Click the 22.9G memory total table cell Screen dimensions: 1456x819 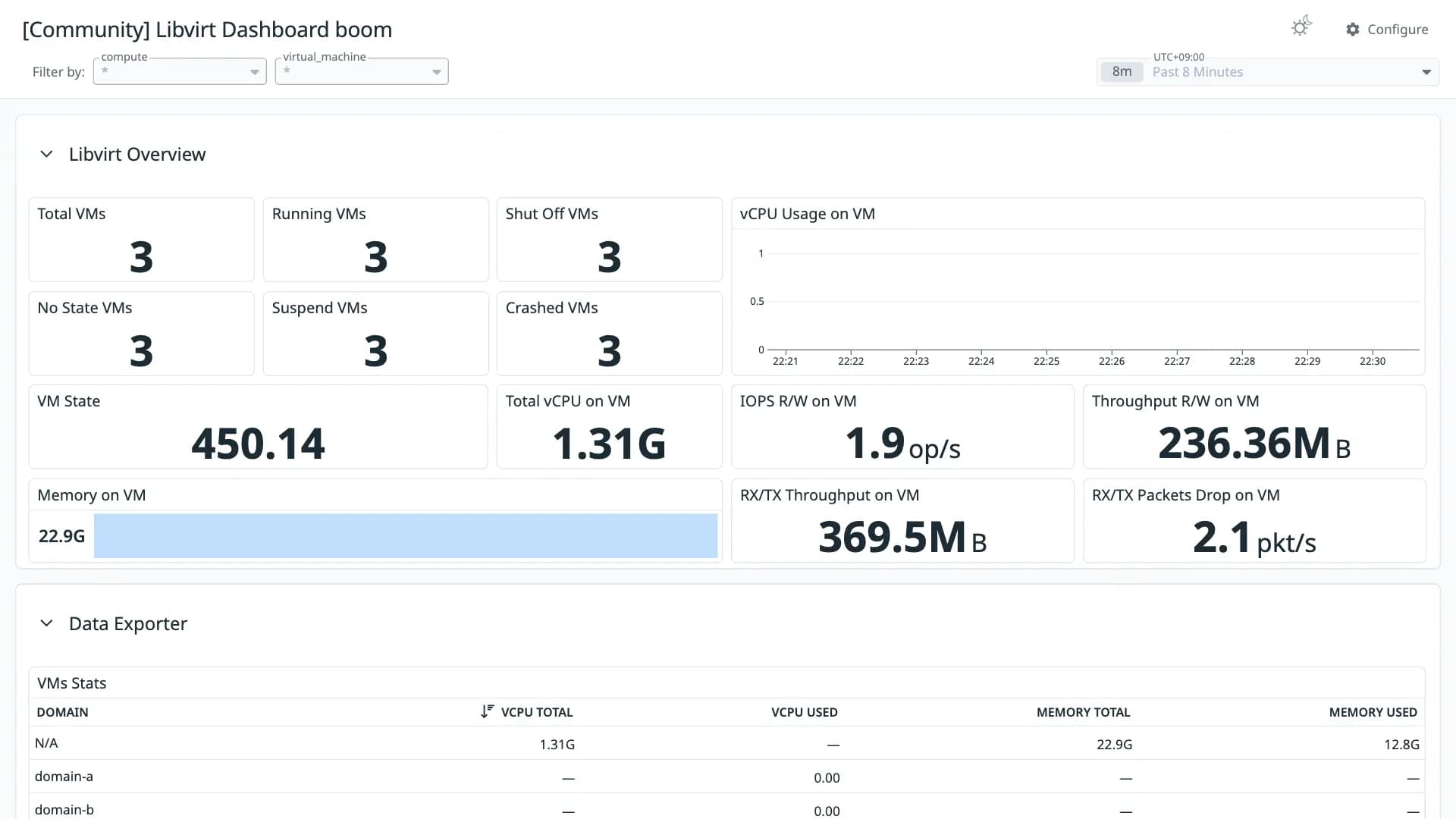1114,745
